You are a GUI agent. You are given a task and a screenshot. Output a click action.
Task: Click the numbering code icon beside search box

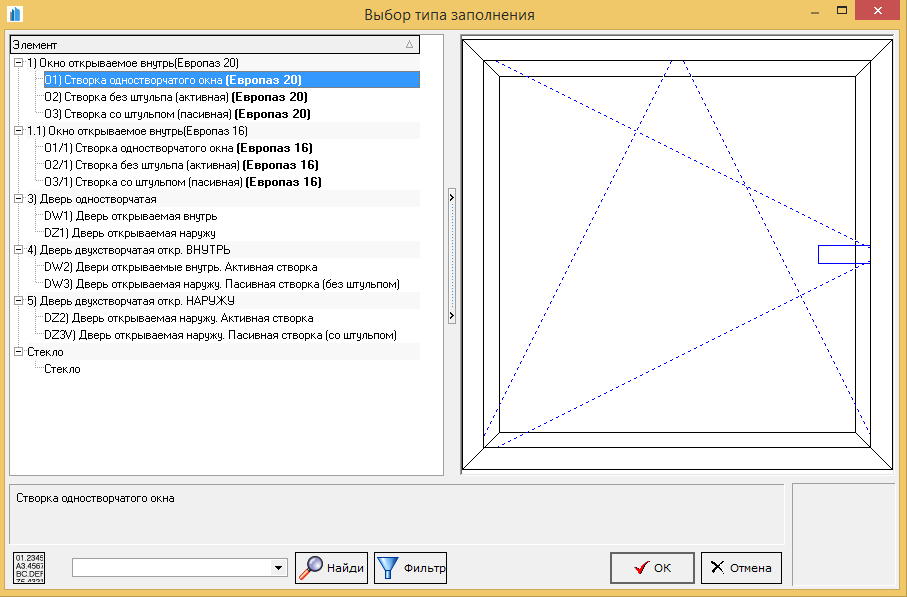(29, 567)
